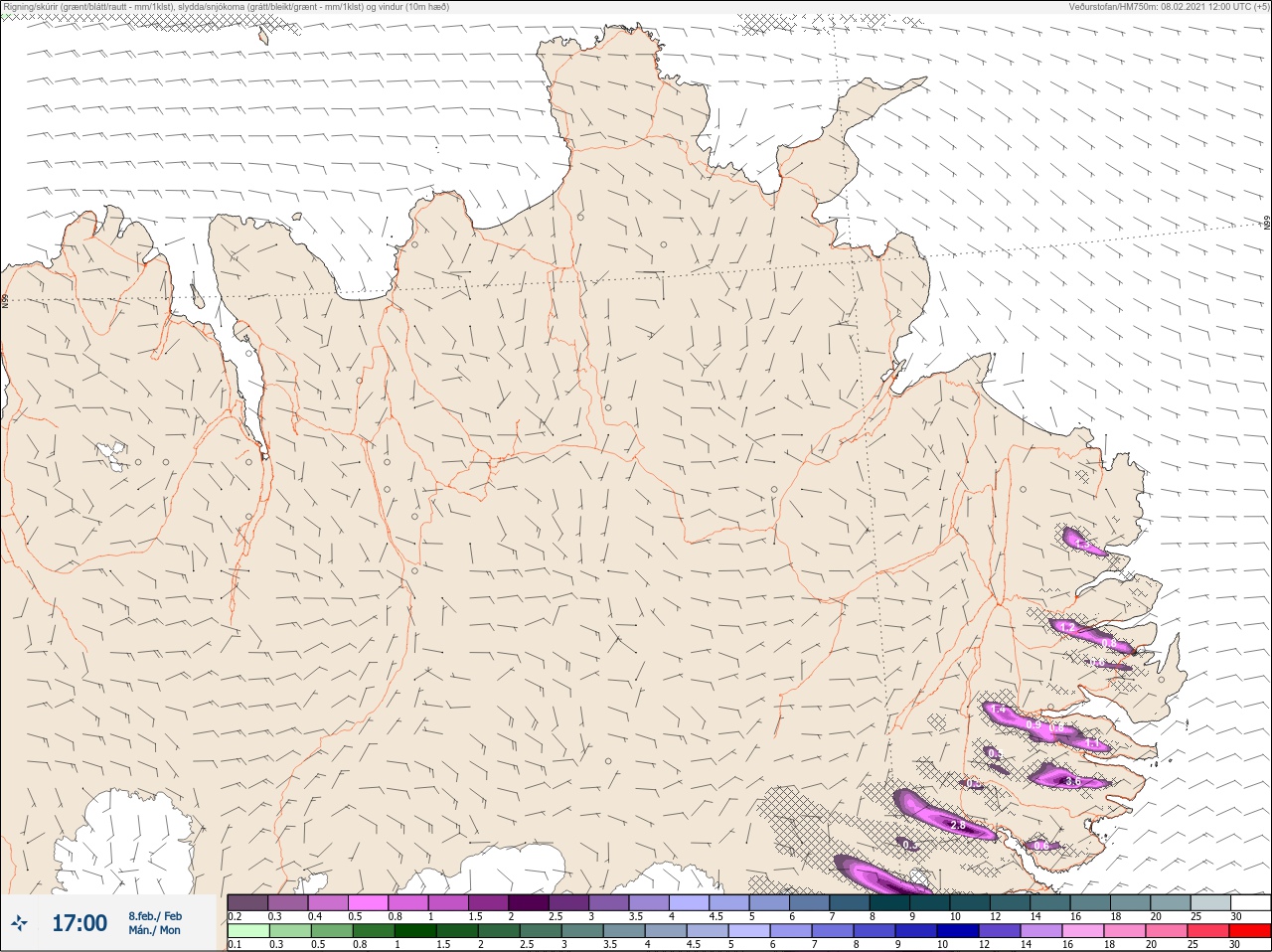Click the '0.2' label under the upper legend
The image size is (1272, 952).
pos(235,916)
